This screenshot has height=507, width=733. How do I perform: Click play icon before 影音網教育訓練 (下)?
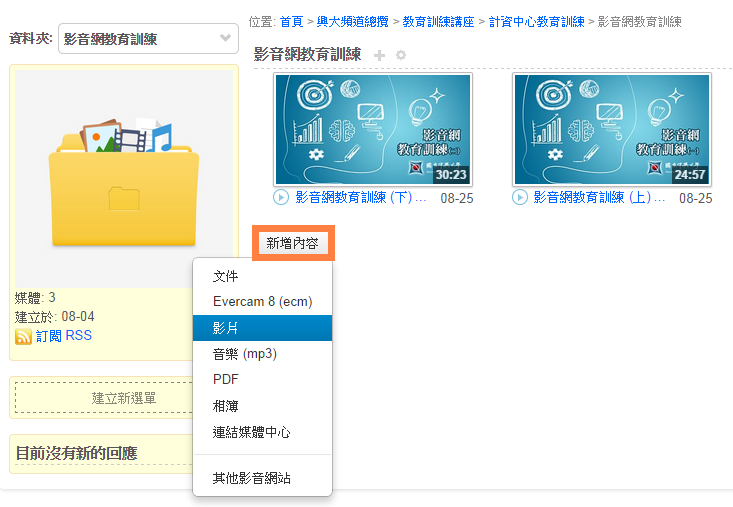coord(281,198)
